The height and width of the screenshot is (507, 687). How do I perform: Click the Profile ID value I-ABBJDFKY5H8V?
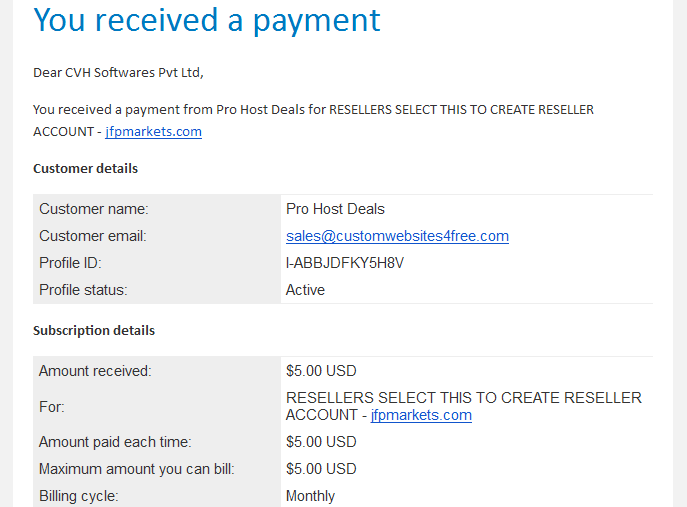345,263
